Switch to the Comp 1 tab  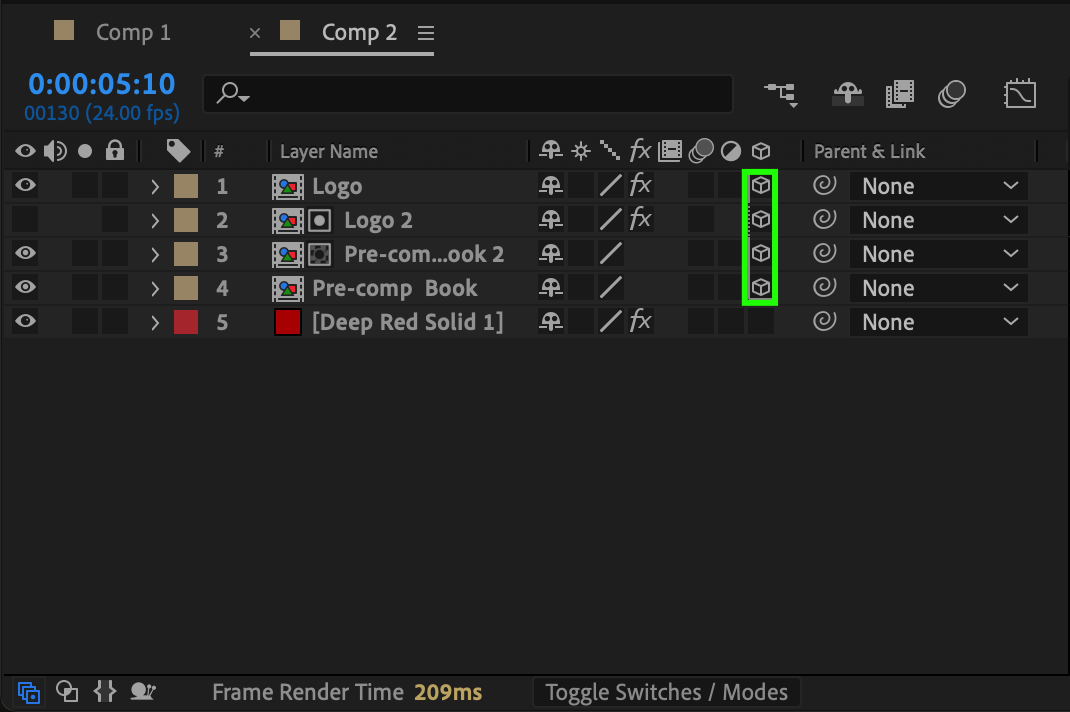[133, 33]
